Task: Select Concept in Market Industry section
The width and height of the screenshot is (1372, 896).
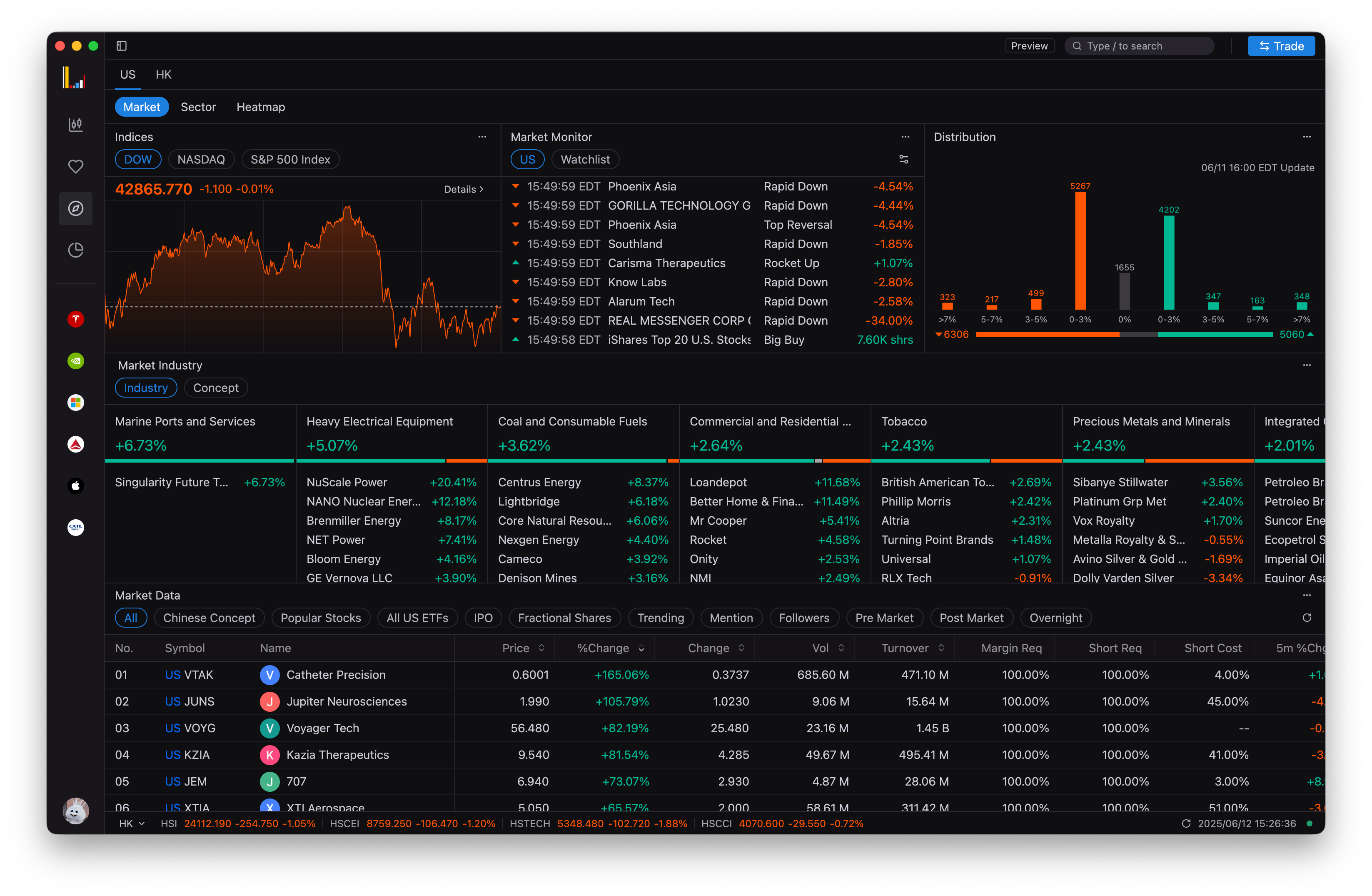Action: (216, 388)
